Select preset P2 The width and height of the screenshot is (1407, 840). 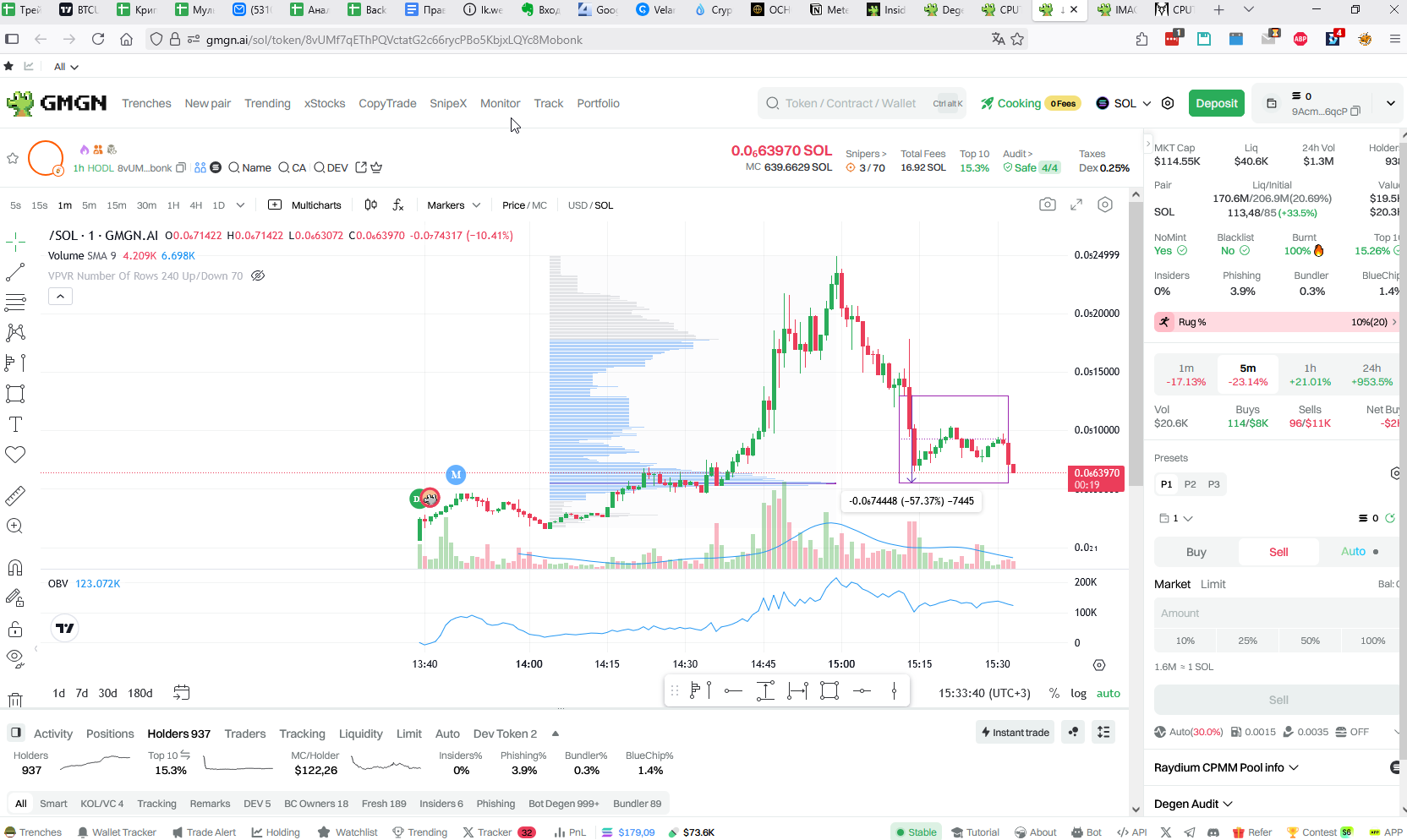point(1190,484)
